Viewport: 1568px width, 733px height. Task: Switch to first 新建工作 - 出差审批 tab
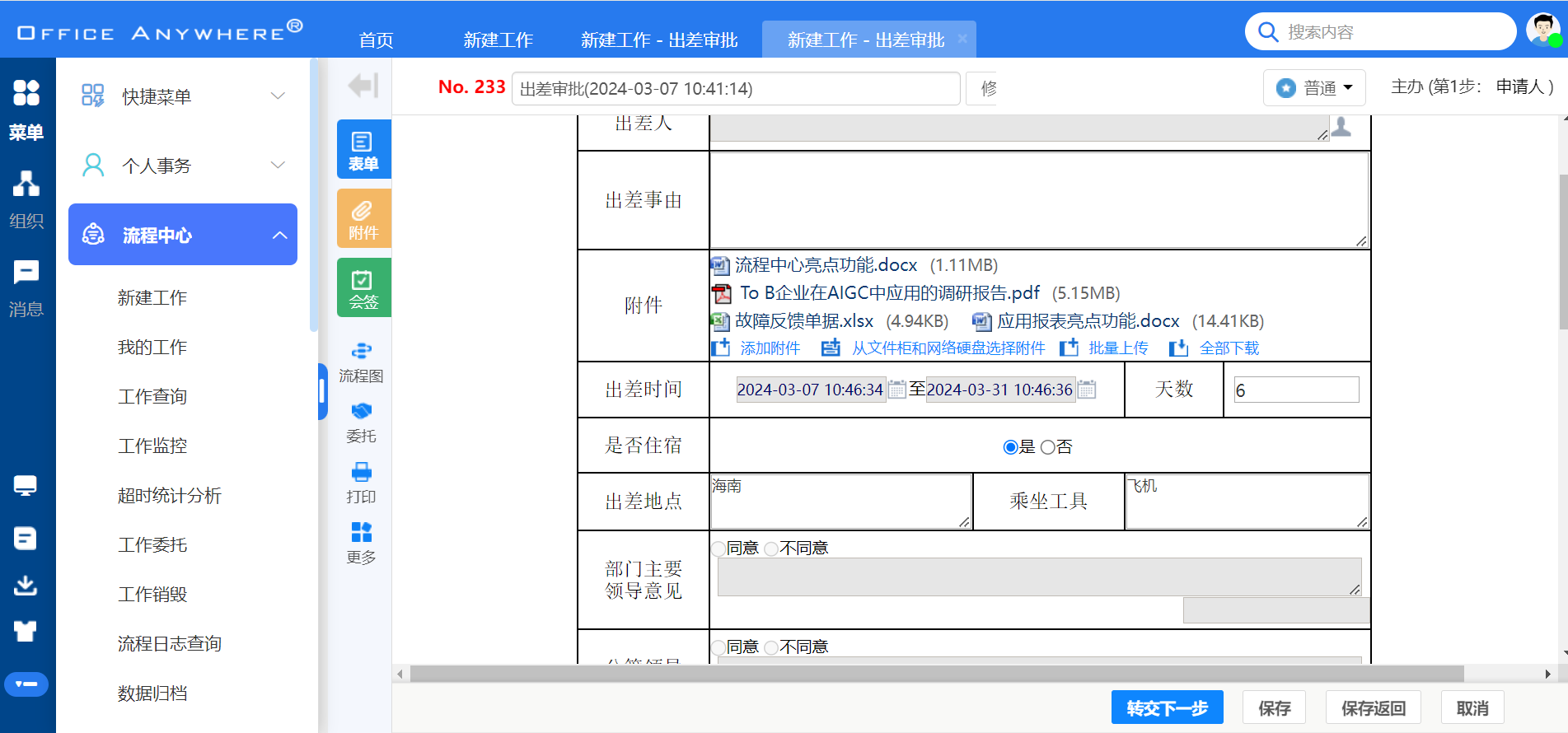(x=659, y=40)
